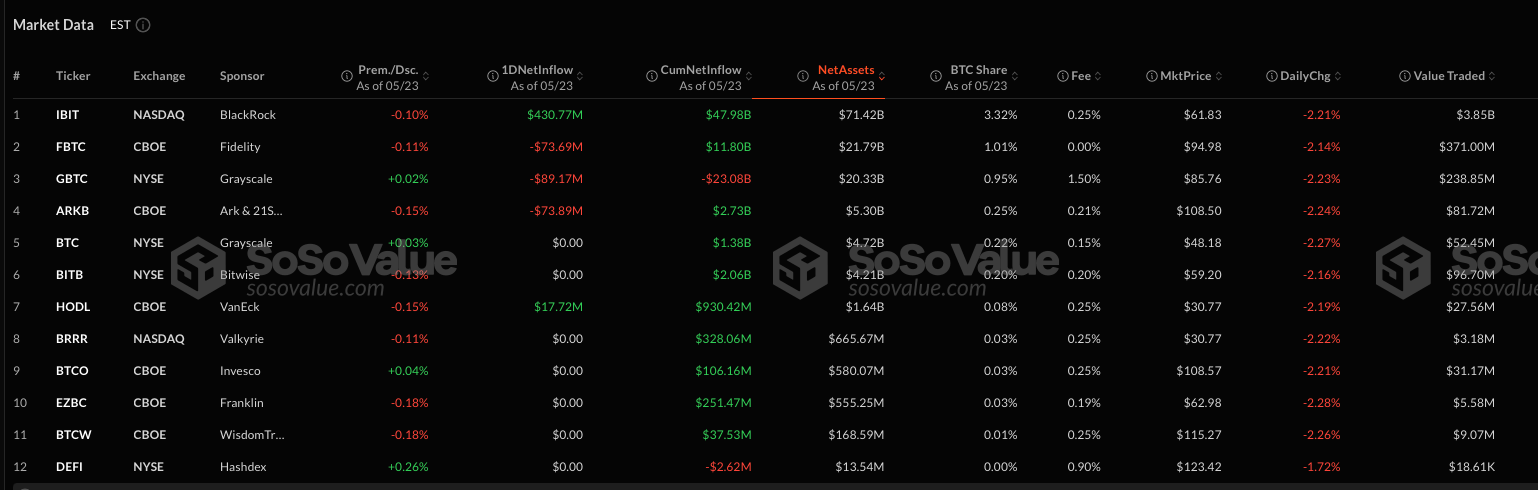Click the Sponsor column header
The image size is (1538, 490).
click(242, 76)
